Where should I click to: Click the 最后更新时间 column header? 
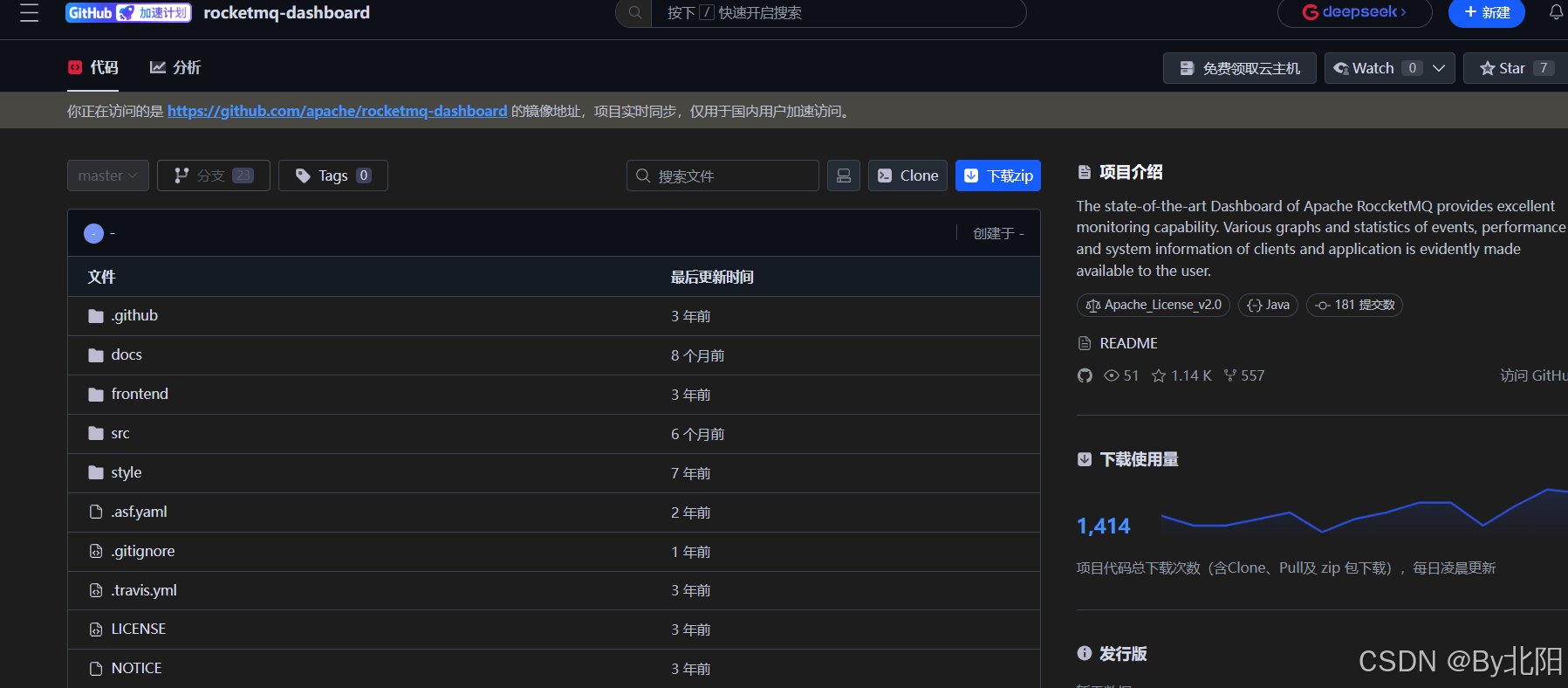click(x=712, y=277)
